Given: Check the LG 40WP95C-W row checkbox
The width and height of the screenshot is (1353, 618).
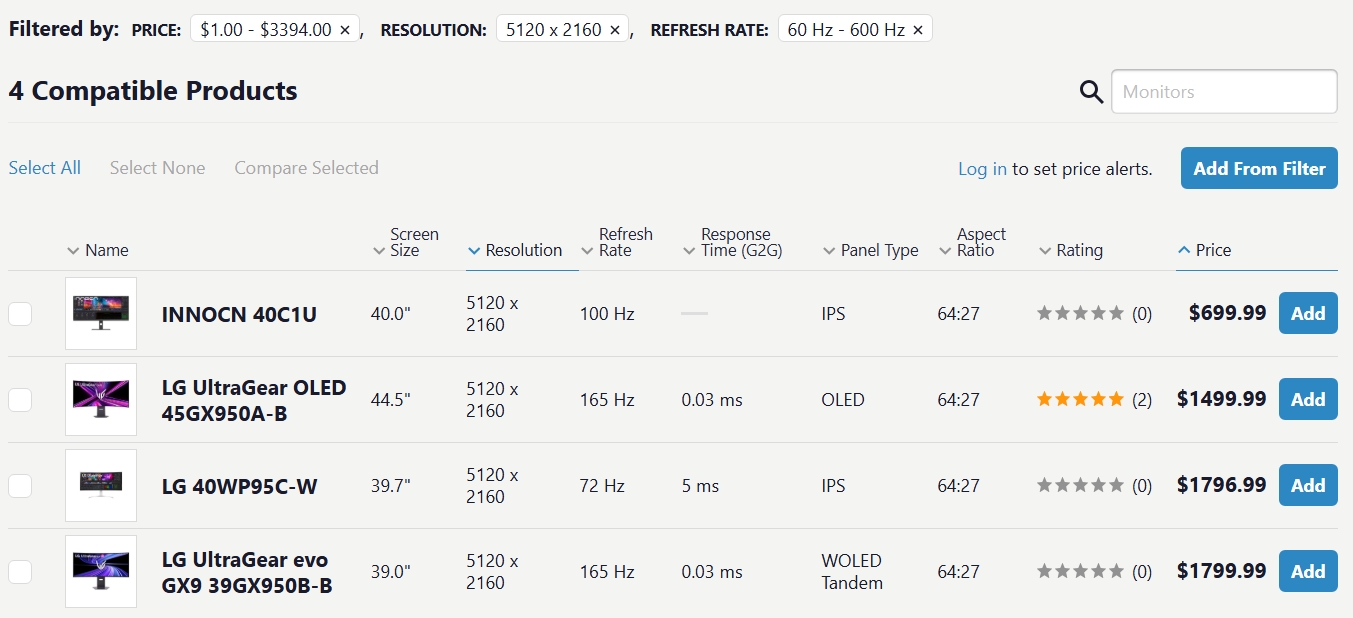Looking at the screenshot, I should pyautogui.click(x=20, y=486).
